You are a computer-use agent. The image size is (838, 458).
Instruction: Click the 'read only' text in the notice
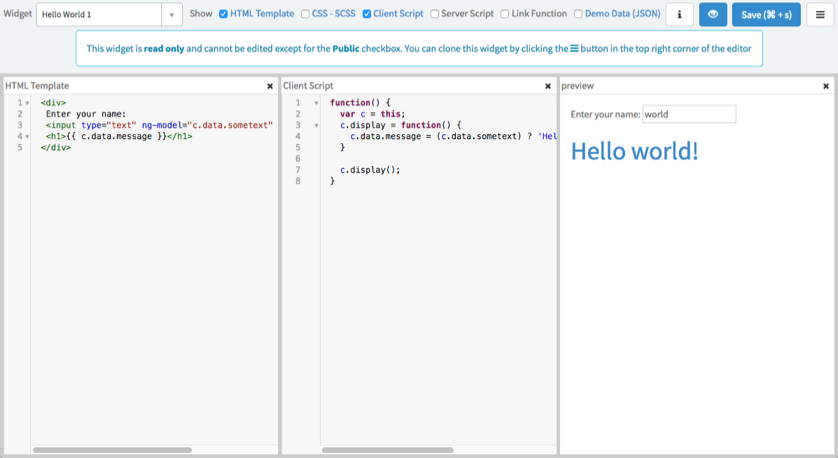164,49
